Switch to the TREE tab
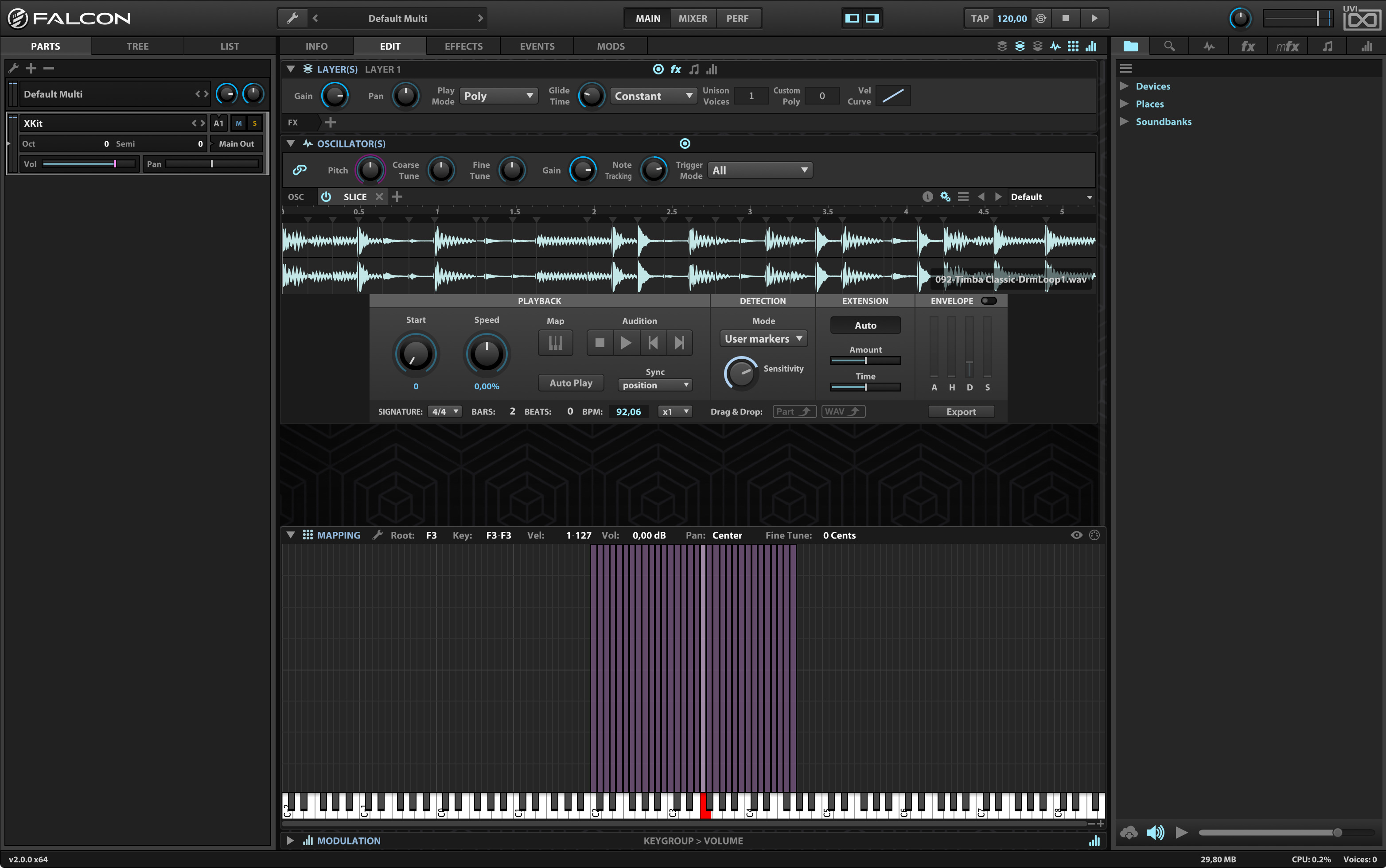The image size is (1386, 868). pyautogui.click(x=137, y=46)
